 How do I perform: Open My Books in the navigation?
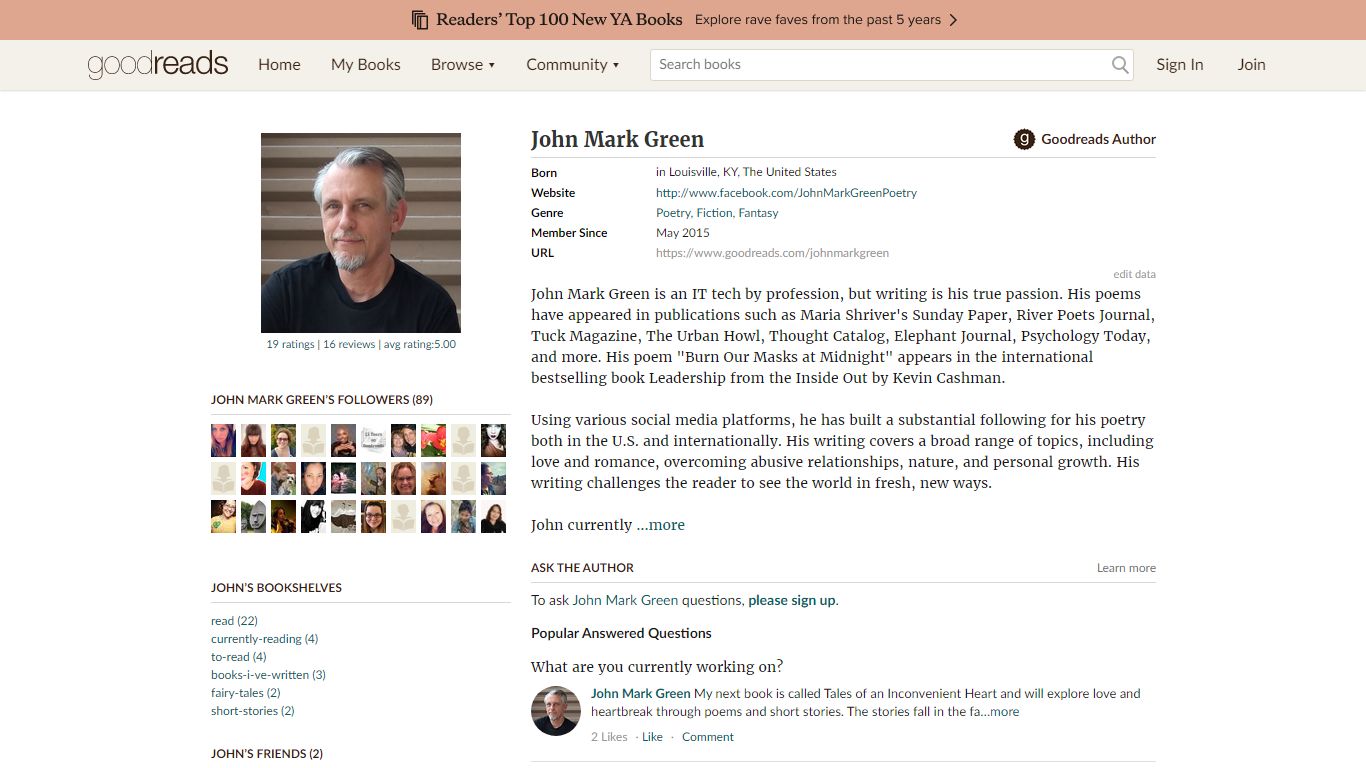click(x=366, y=65)
